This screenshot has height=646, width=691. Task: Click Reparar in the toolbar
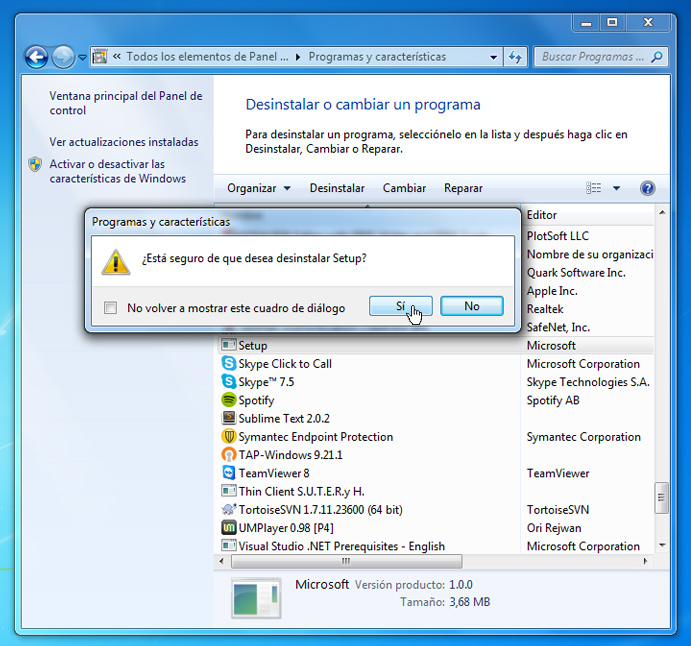click(x=463, y=188)
